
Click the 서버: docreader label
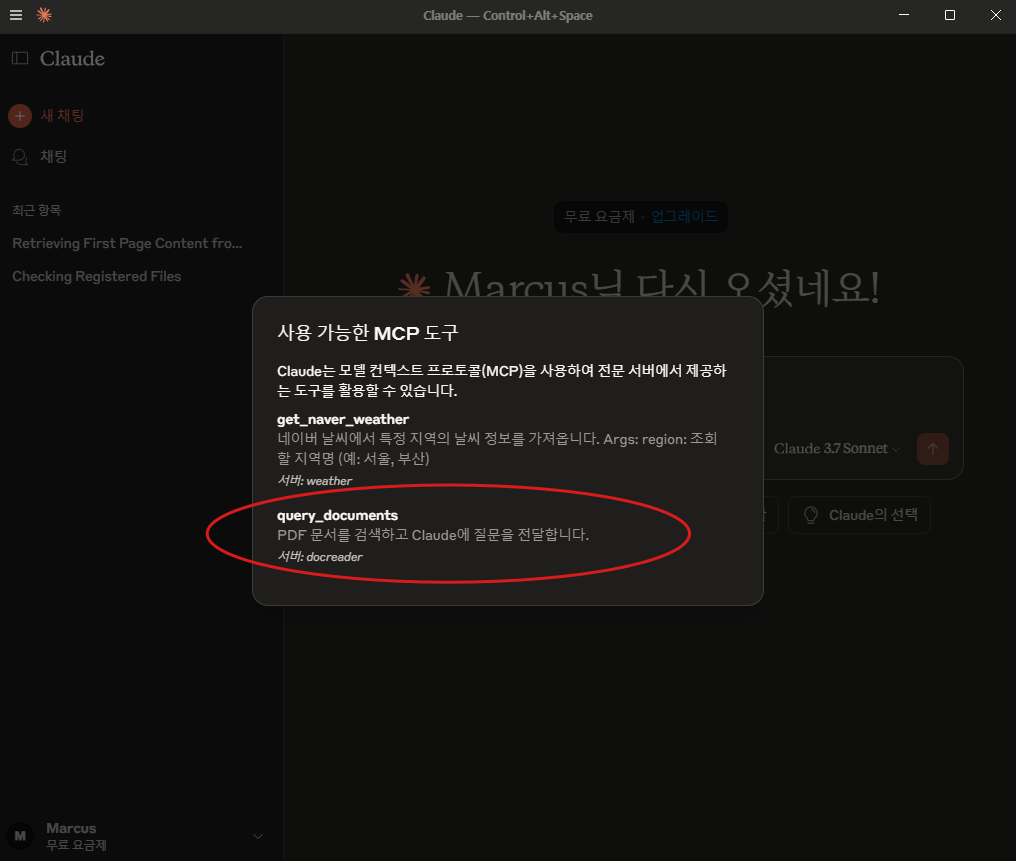(320, 557)
